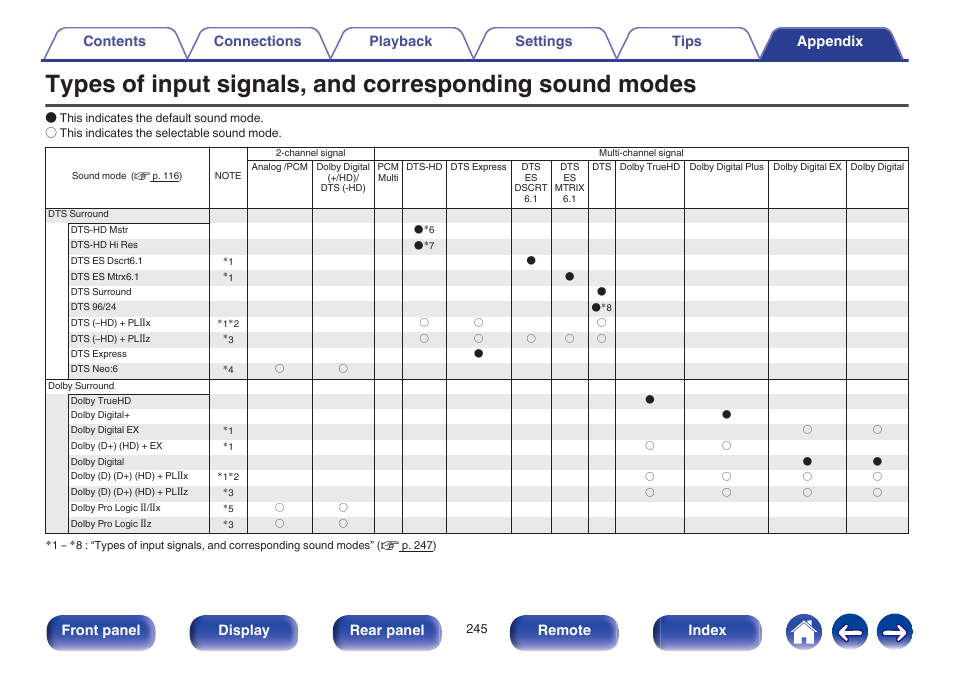Click the page title heading text

tap(371, 84)
